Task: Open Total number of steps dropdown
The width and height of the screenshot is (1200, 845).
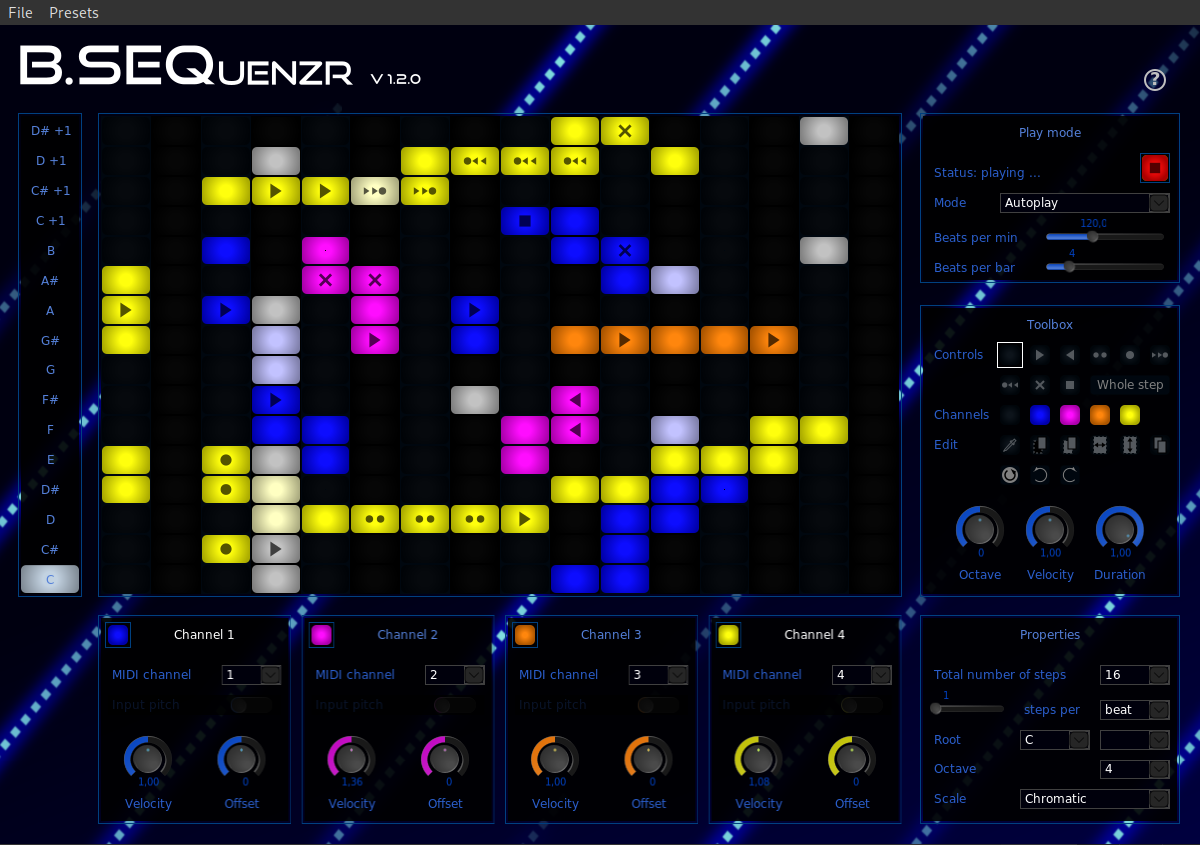Action: pyautogui.click(x=1135, y=675)
